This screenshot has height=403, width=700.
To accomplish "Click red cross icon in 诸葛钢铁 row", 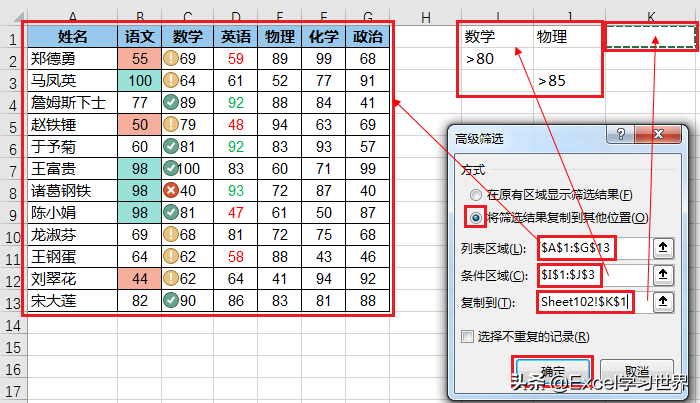I will [171, 190].
